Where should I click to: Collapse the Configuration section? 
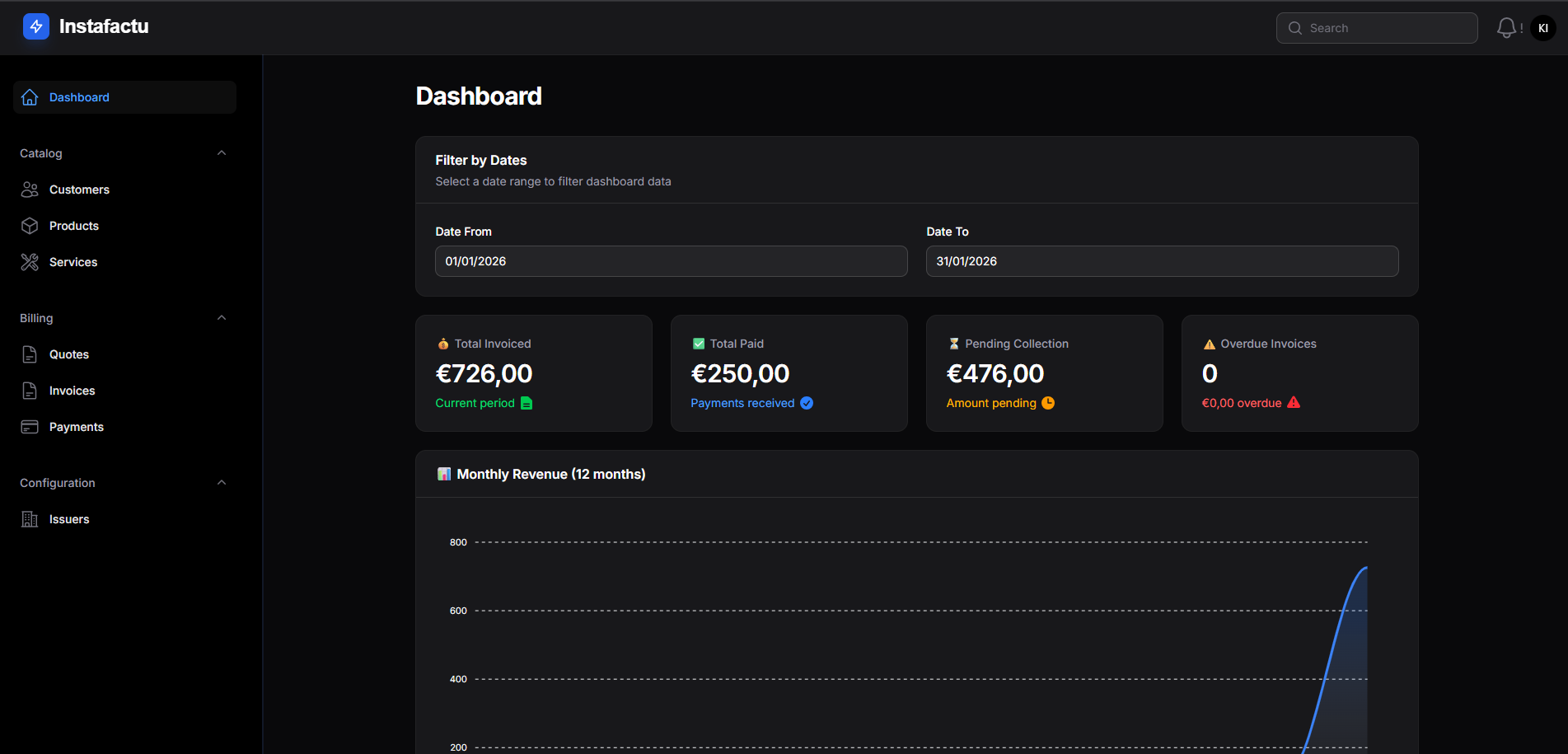[x=221, y=482]
